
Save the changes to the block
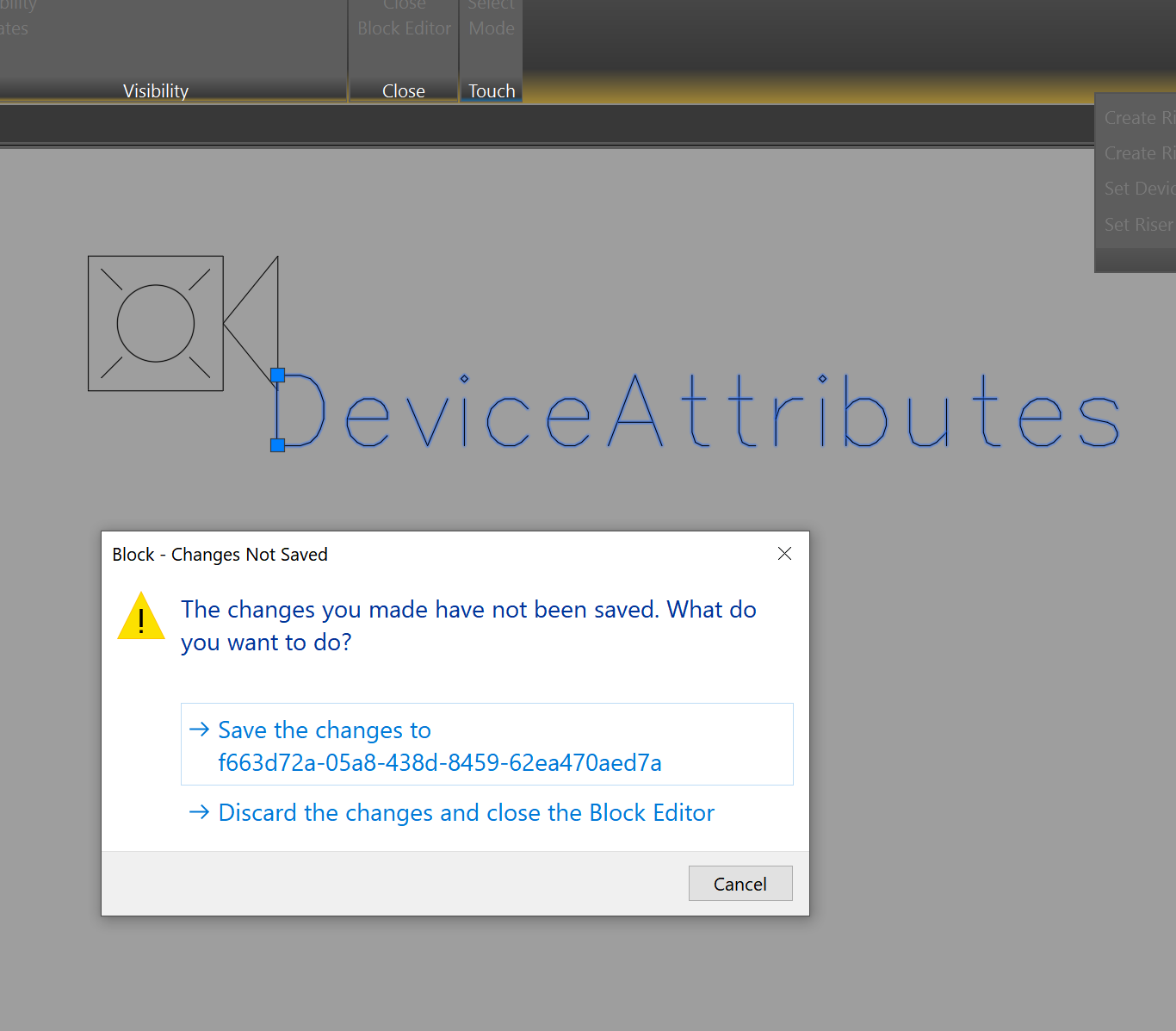pyautogui.click(x=486, y=744)
